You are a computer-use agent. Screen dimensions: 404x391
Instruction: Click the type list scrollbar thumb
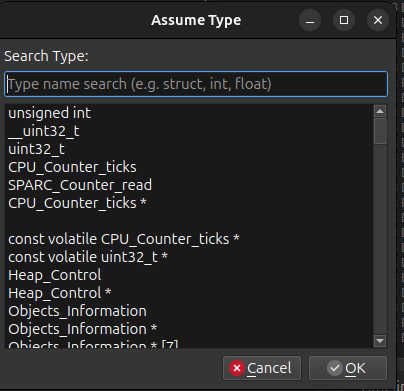[380, 131]
